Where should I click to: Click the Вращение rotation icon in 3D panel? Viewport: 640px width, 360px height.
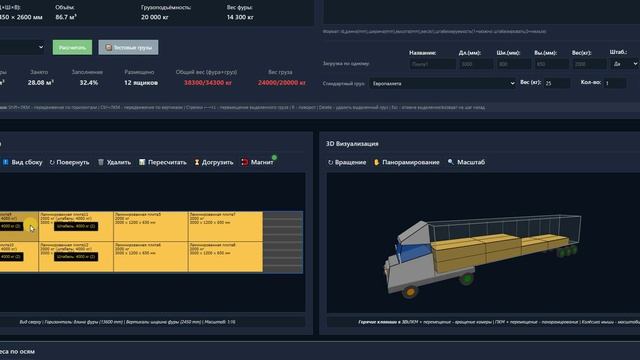330,162
